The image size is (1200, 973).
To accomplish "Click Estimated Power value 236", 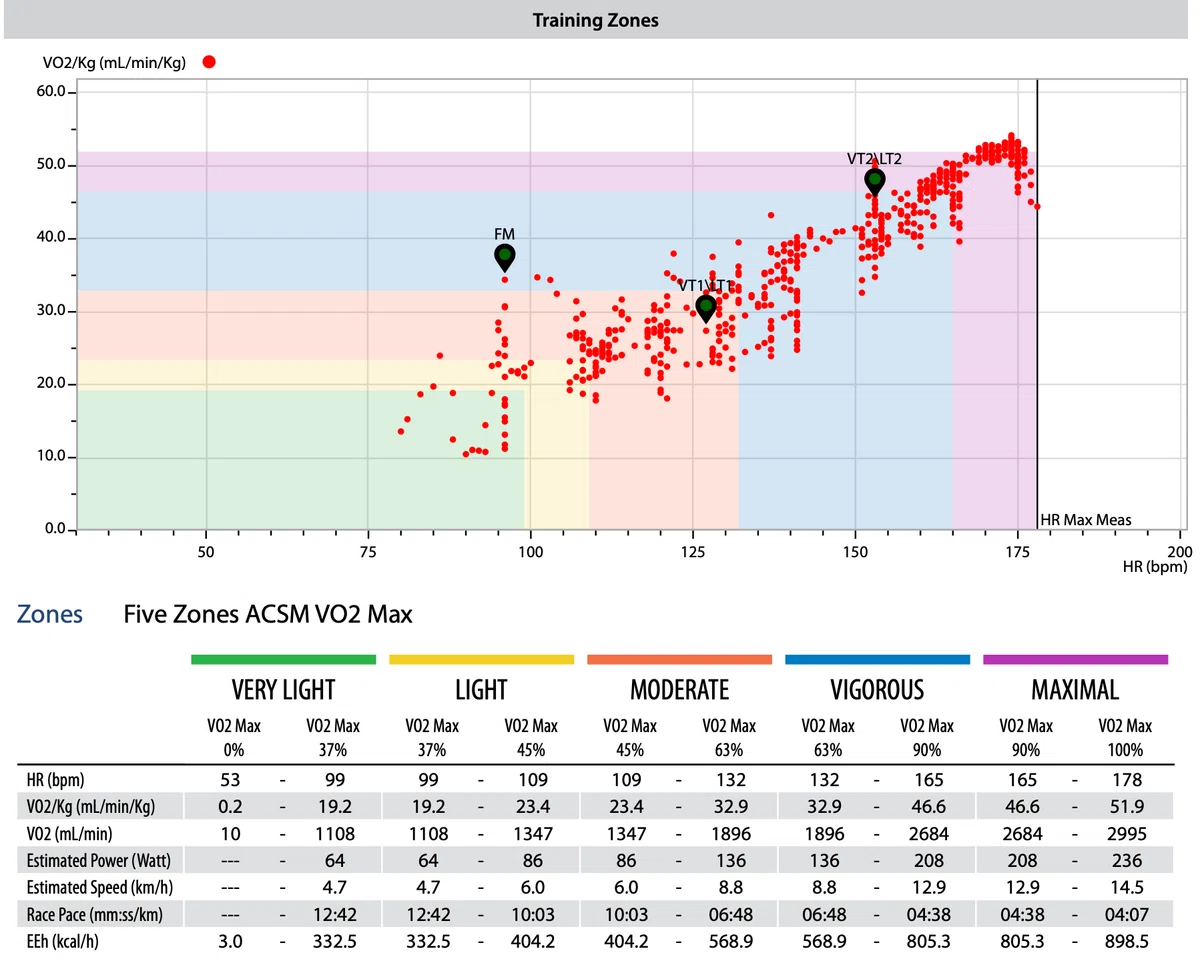I will coord(1126,860).
